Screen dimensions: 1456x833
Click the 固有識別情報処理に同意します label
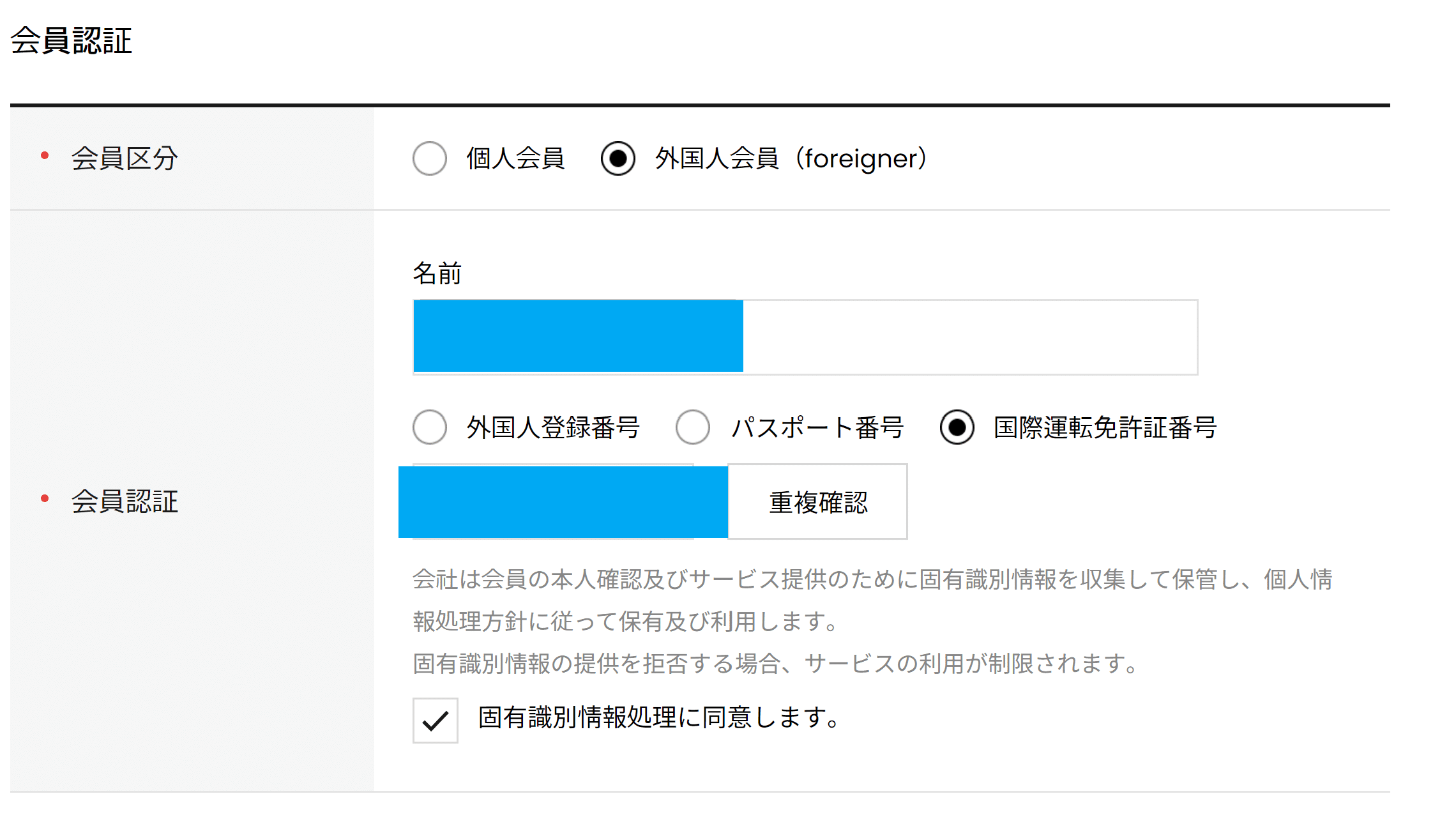click(659, 717)
